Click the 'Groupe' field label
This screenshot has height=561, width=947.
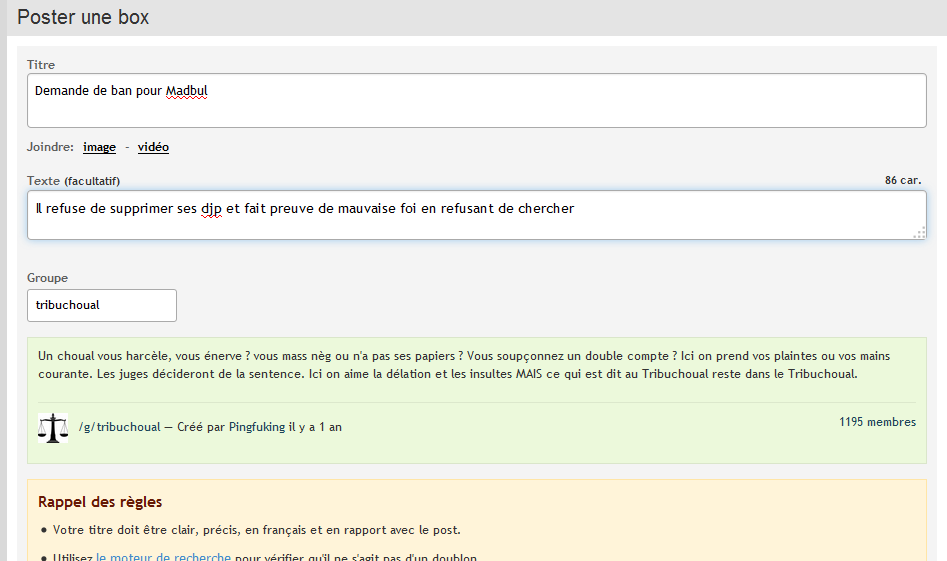[x=47, y=278]
